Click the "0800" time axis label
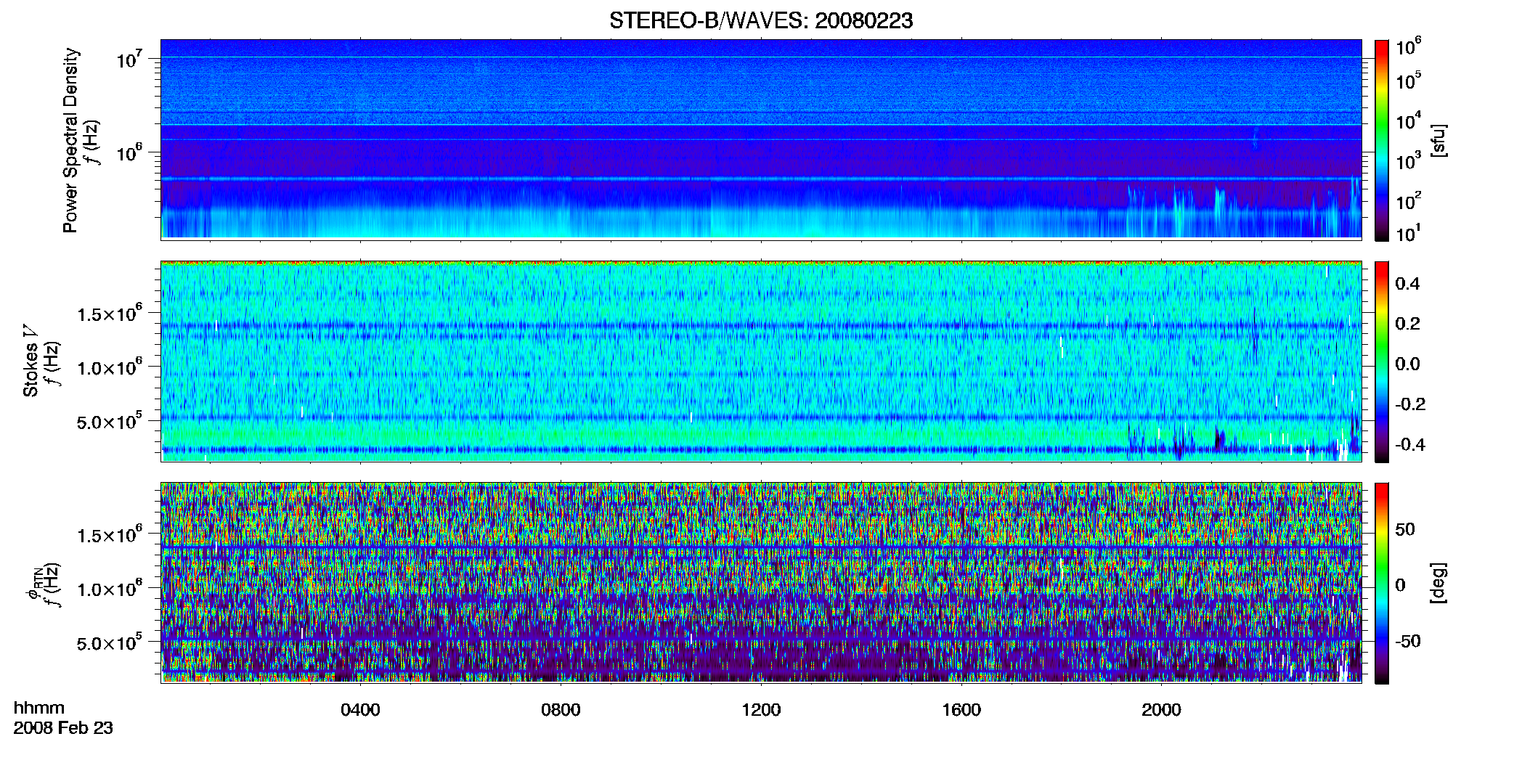The width and height of the screenshot is (1522, 784). tap(561, 710)
